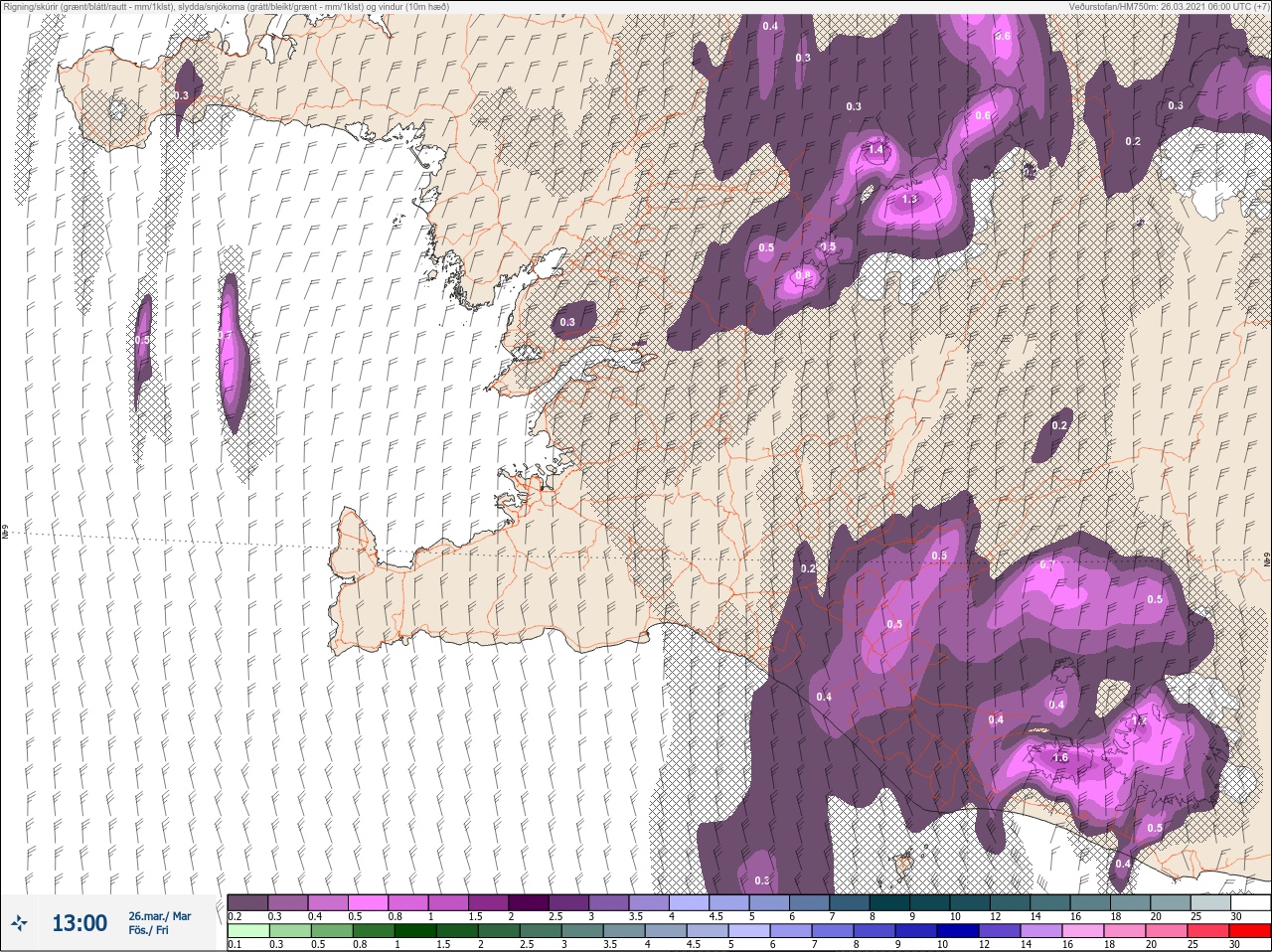1272x952 pixels.
Task: Click the 0.8 value inside the map's pink area
Action: pyautogui.click(x=803, y=275)
